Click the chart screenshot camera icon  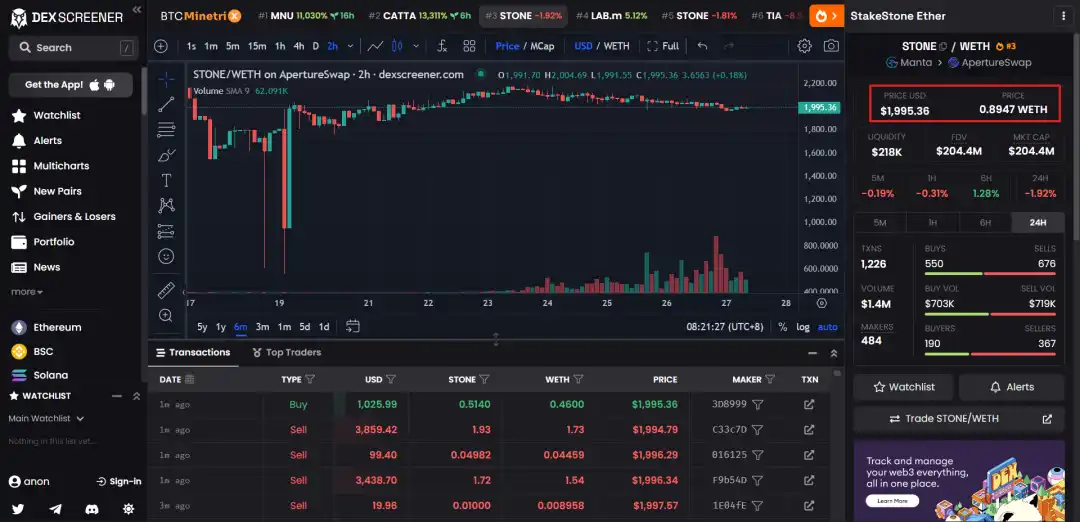[831, 46]
